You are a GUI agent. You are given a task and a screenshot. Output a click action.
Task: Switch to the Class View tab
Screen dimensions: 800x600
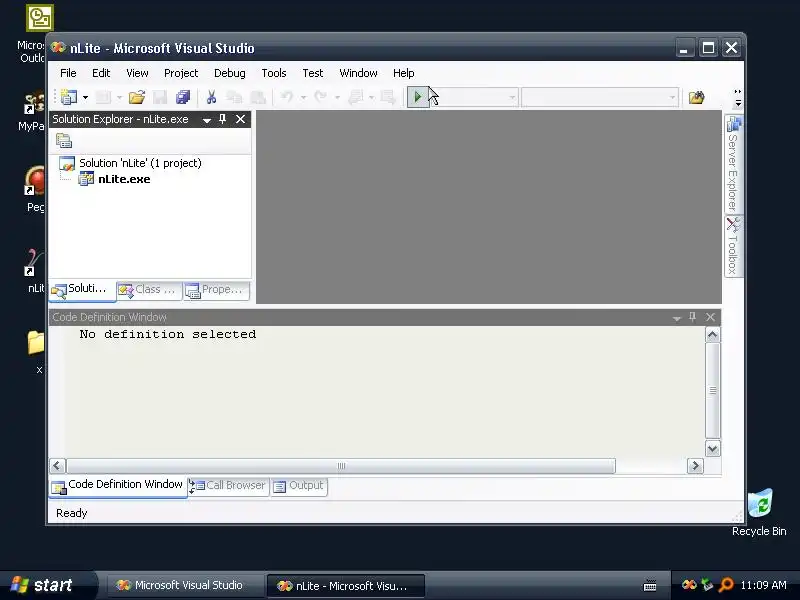point(149,290)
